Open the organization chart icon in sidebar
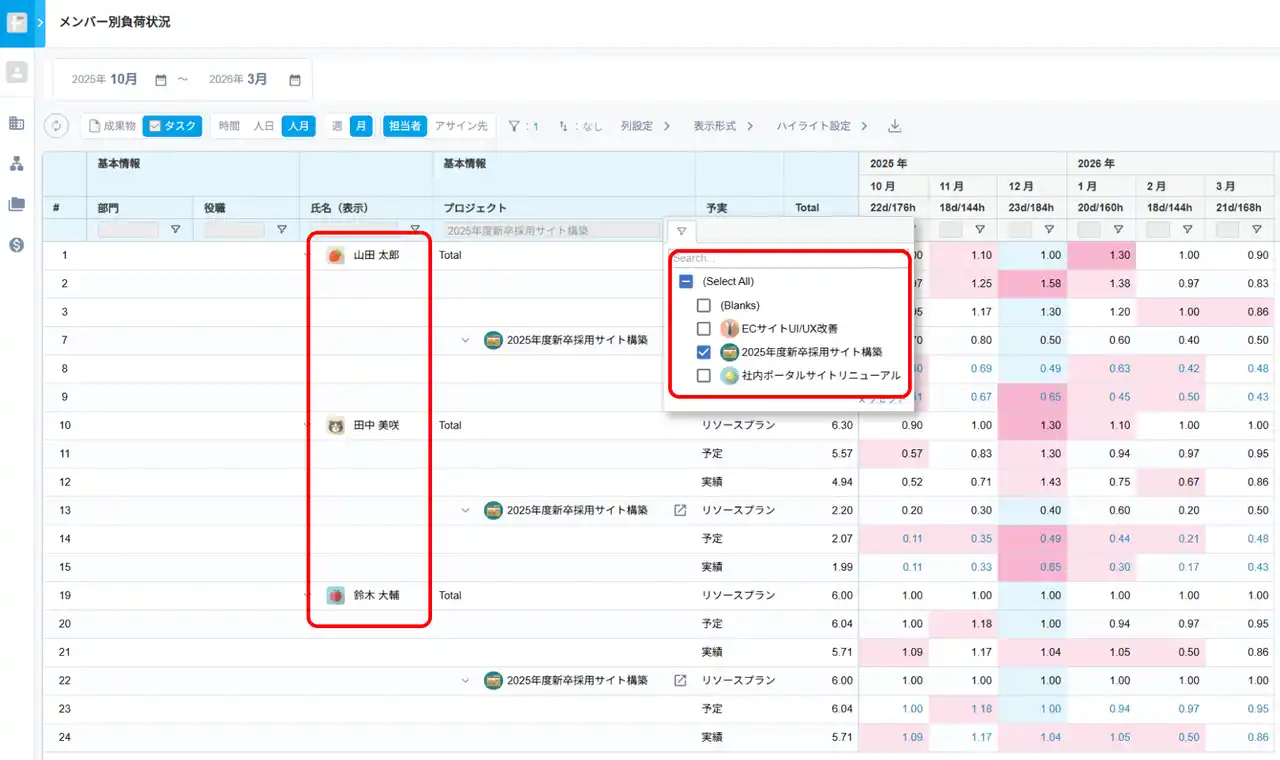 (16, 164)
